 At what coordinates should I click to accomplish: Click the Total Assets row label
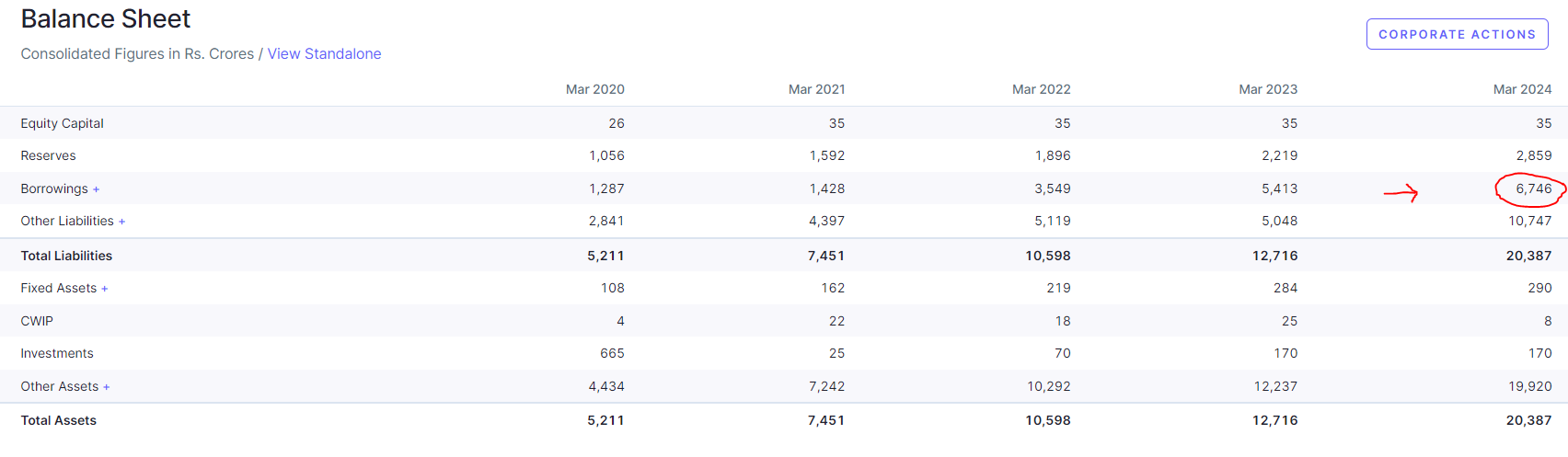tap(58, 420)
